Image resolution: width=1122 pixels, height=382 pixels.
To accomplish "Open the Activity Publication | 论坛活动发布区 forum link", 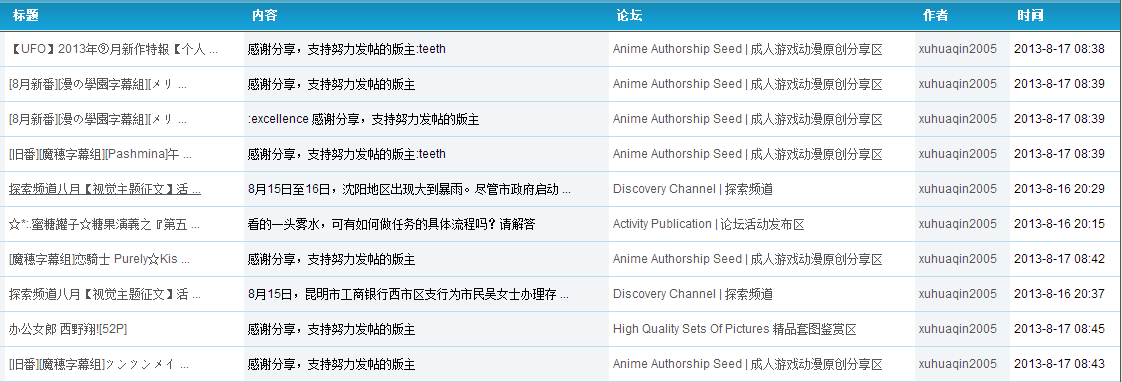I will (x=708, y=225).
